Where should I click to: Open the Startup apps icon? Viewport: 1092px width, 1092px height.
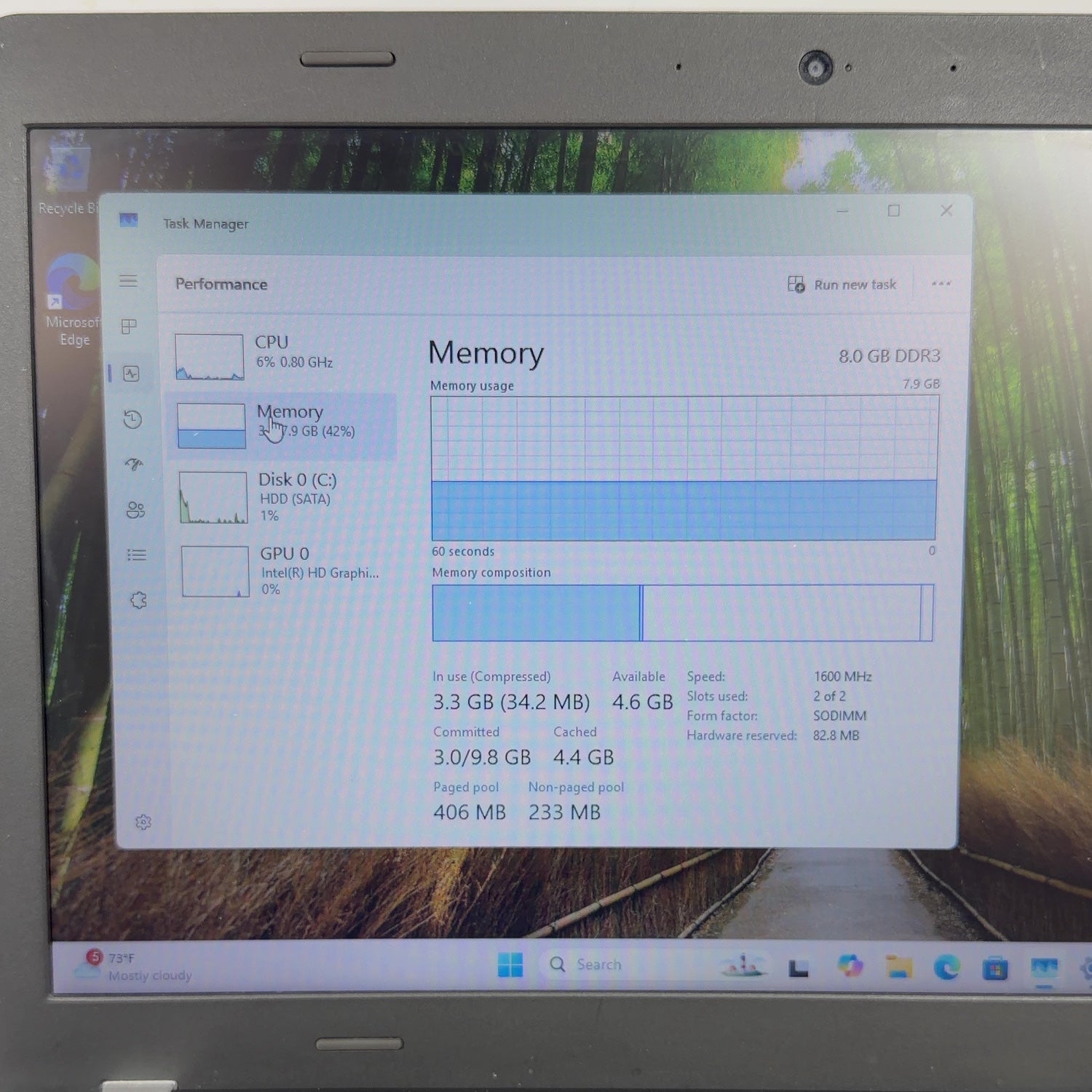[134, 464]
